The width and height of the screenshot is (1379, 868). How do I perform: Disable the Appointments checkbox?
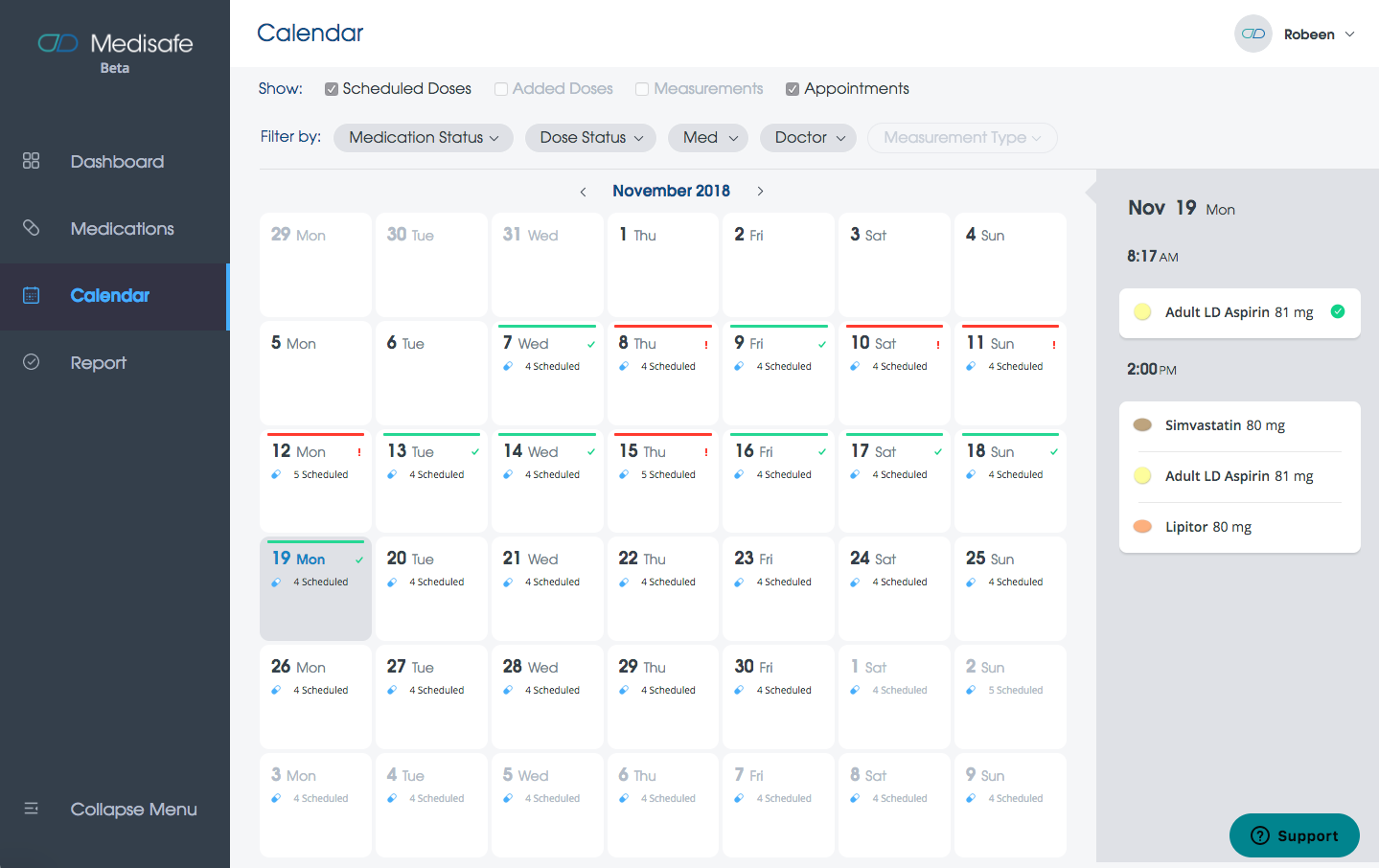[793, 88]
